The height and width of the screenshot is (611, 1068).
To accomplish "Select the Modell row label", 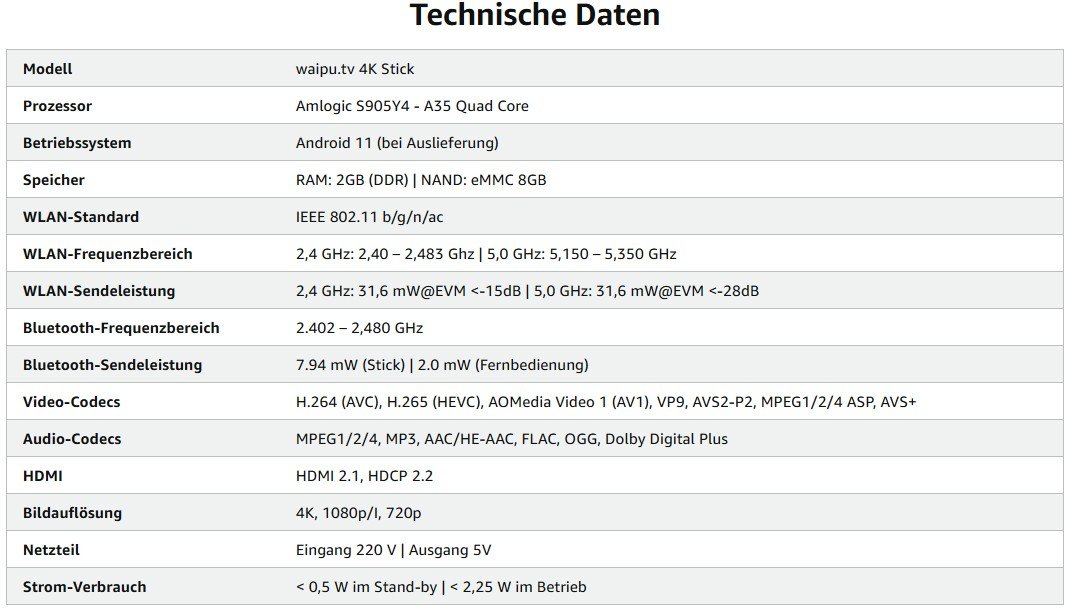I will coord(48,69).
